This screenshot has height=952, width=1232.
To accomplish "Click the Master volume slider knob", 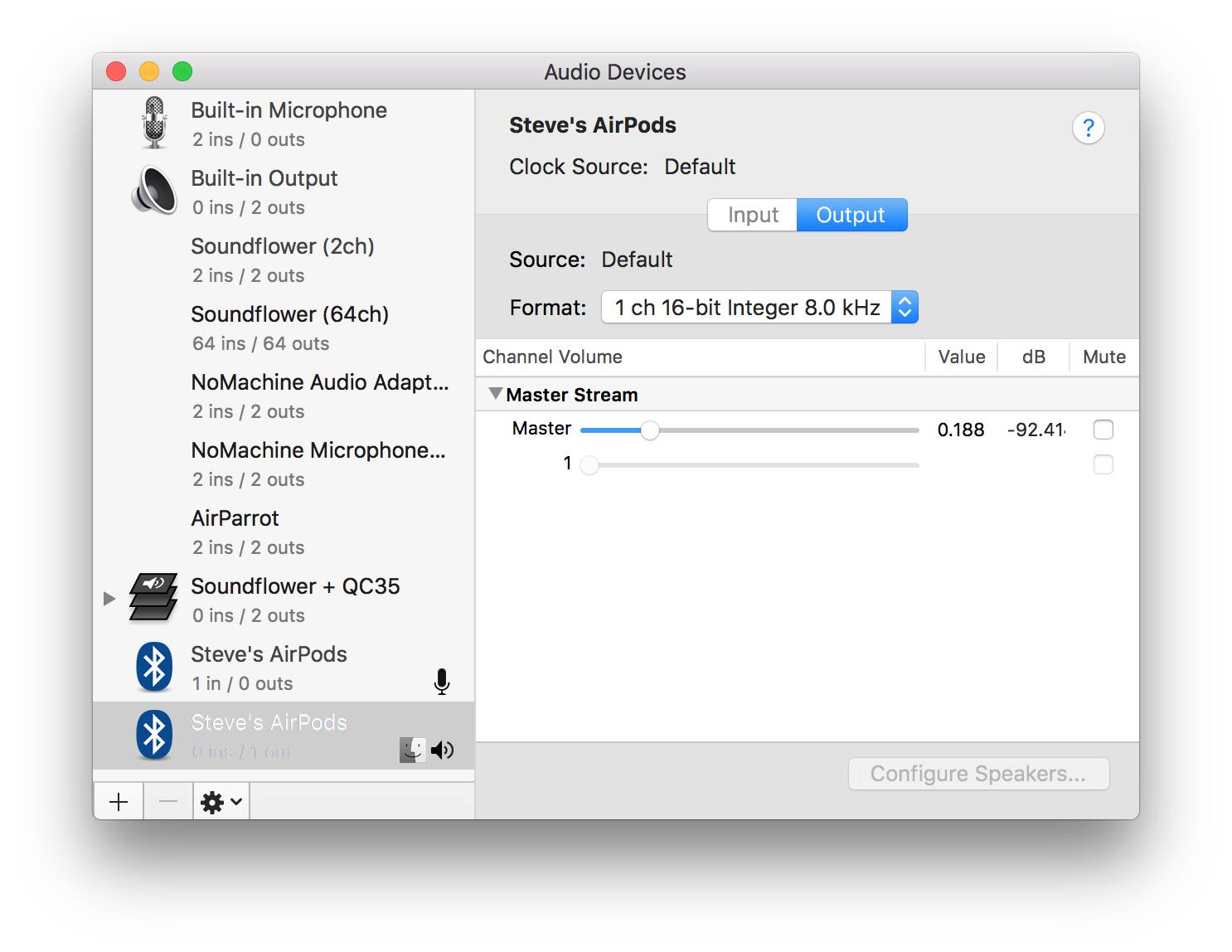I will (x=650, y=430).
